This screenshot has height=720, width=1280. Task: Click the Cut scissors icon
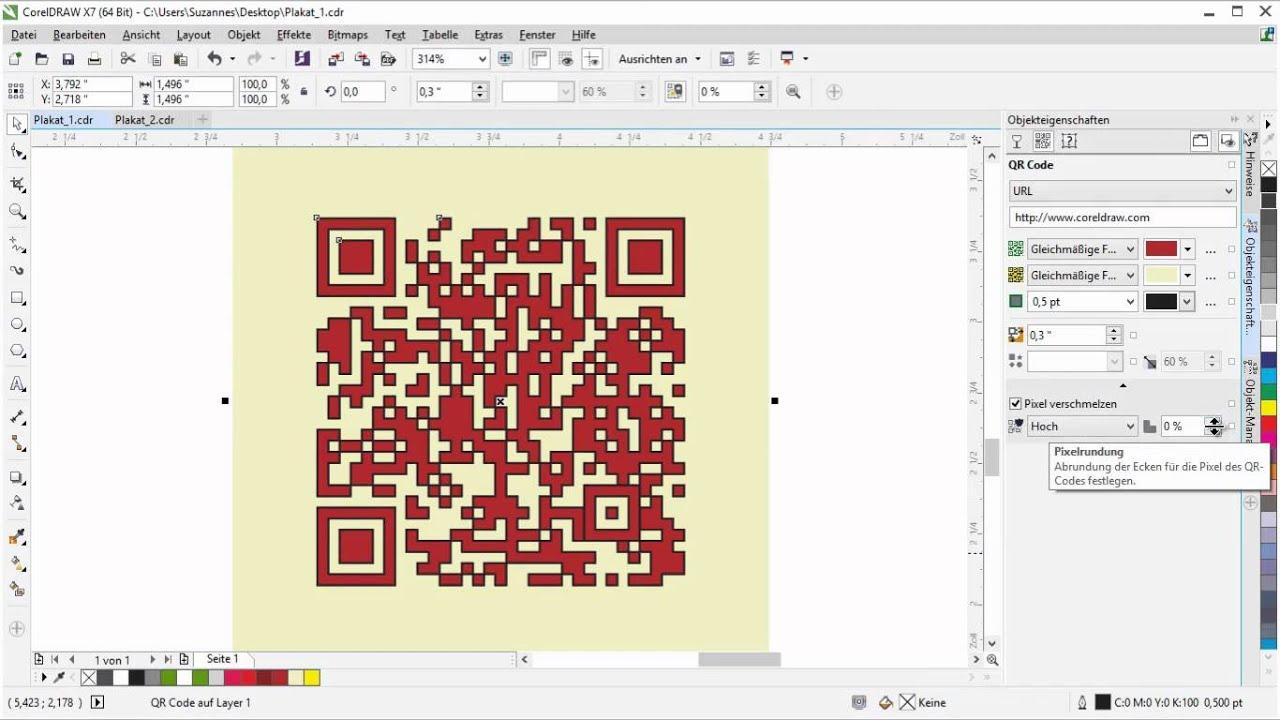click(128, 59)
